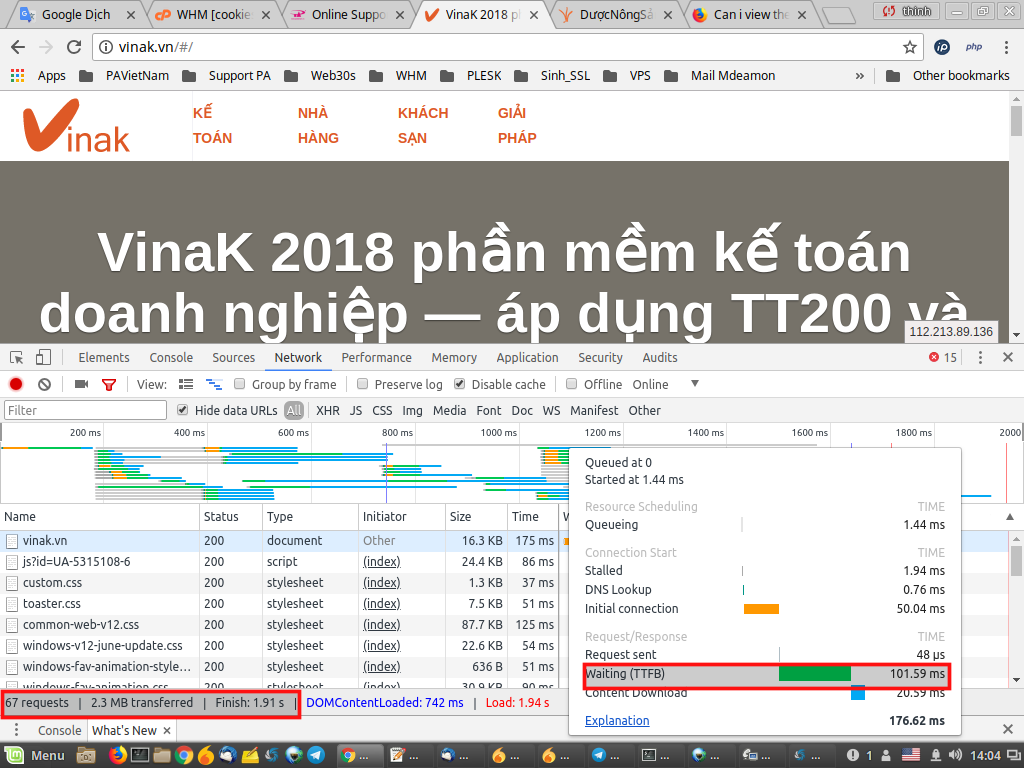
Task: Show All request types filter
Action: [x=294, y=410]
